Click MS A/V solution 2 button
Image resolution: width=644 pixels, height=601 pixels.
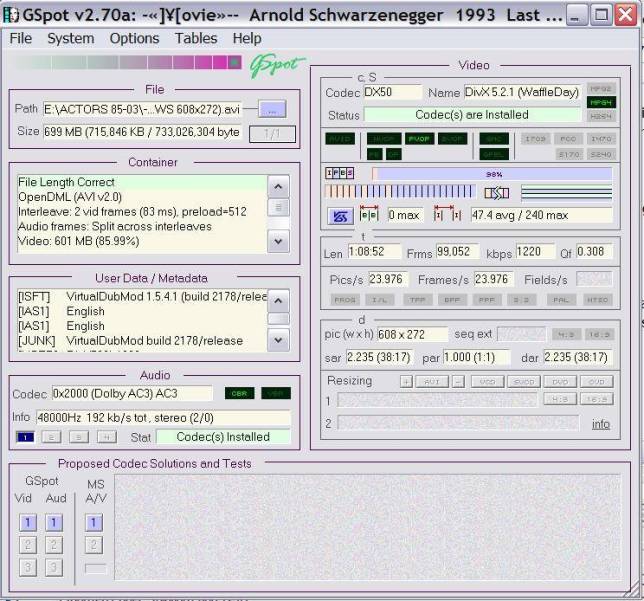click(94, 545)
